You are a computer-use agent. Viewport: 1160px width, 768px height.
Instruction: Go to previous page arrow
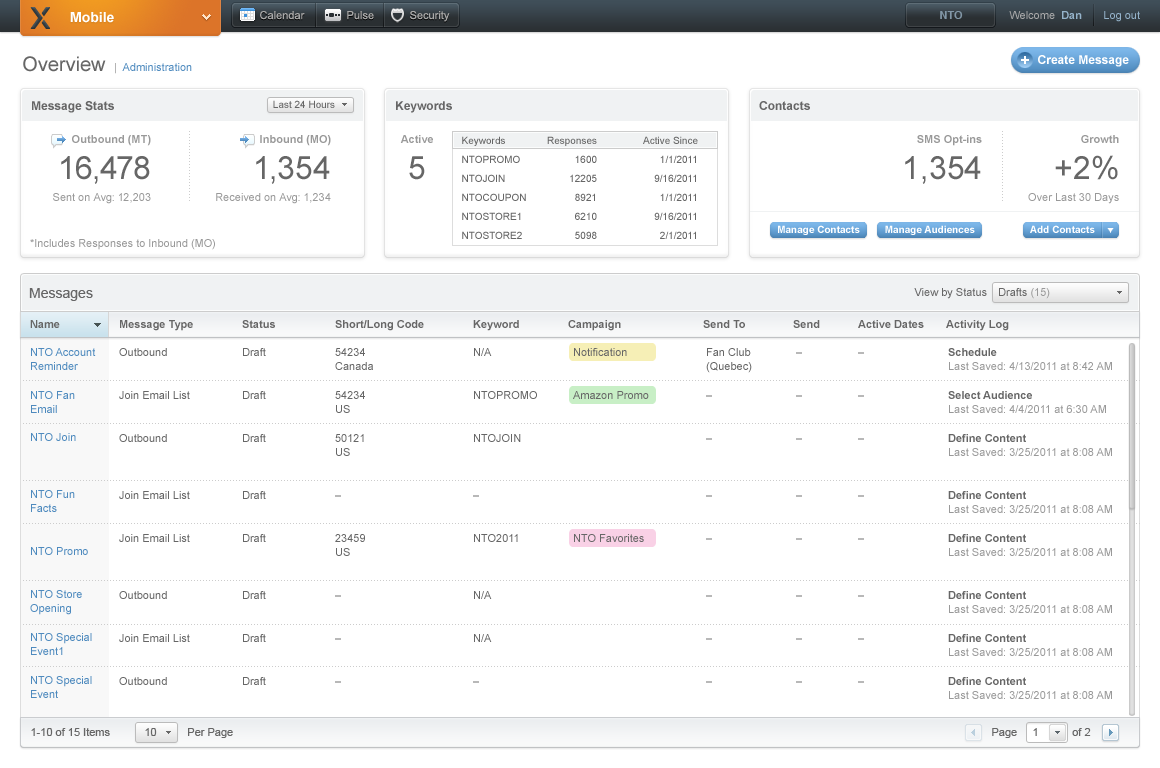(973, 733)
